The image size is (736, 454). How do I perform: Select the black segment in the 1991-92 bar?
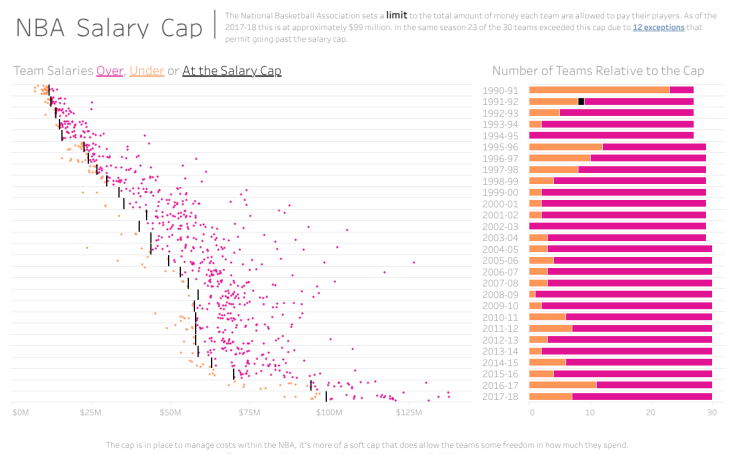[581, 101]
